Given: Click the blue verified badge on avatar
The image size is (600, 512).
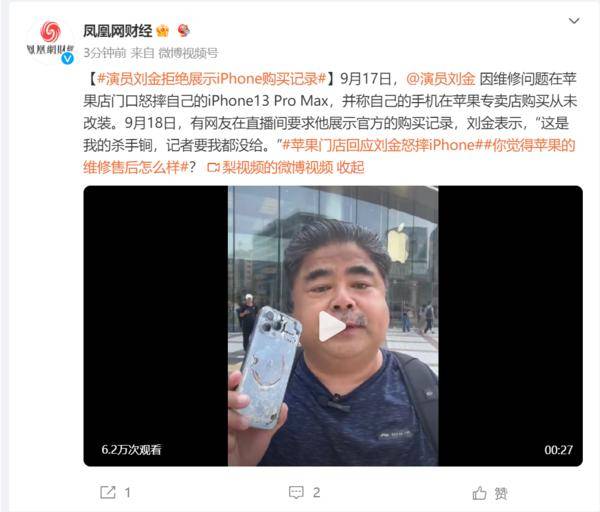Looking at the screenshot, I should pos(68,58).
